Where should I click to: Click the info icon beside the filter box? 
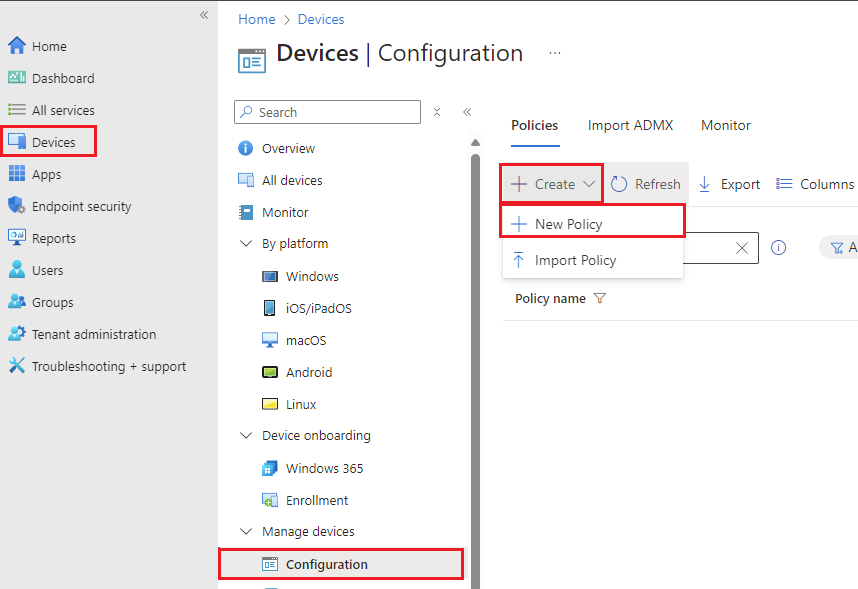tap(778, 248)
